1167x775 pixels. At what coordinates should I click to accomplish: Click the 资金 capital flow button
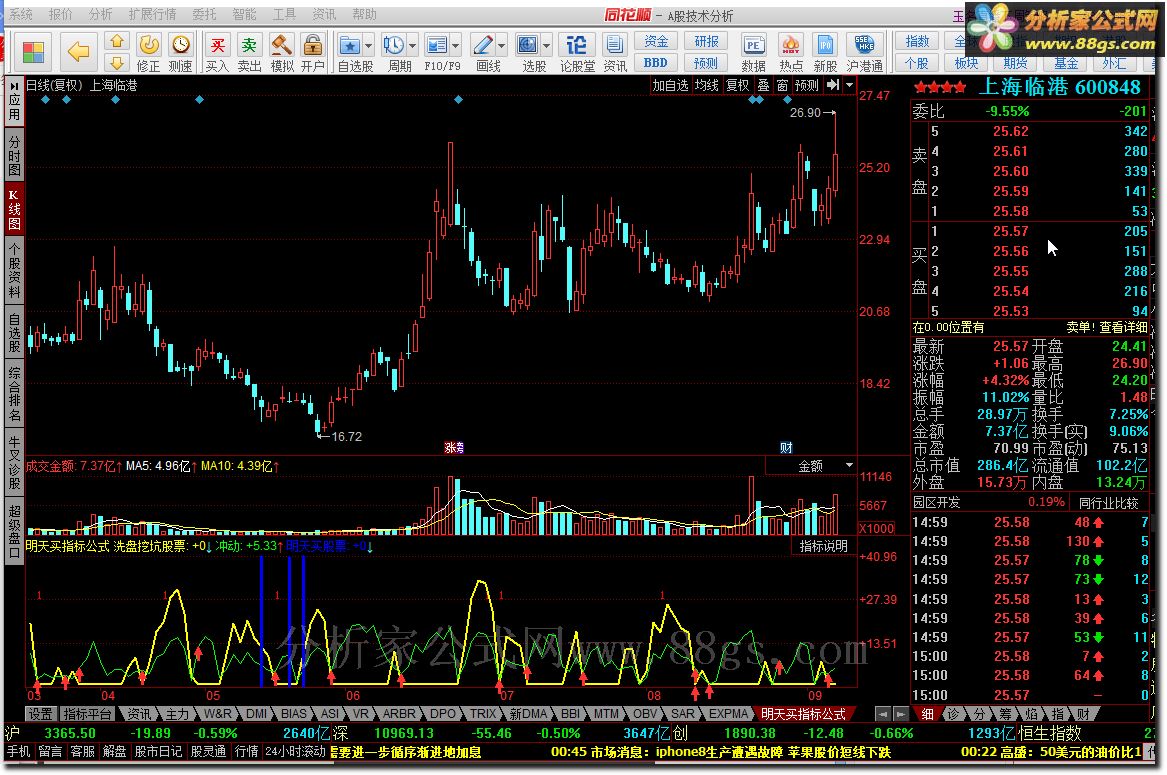coord(656,41)
